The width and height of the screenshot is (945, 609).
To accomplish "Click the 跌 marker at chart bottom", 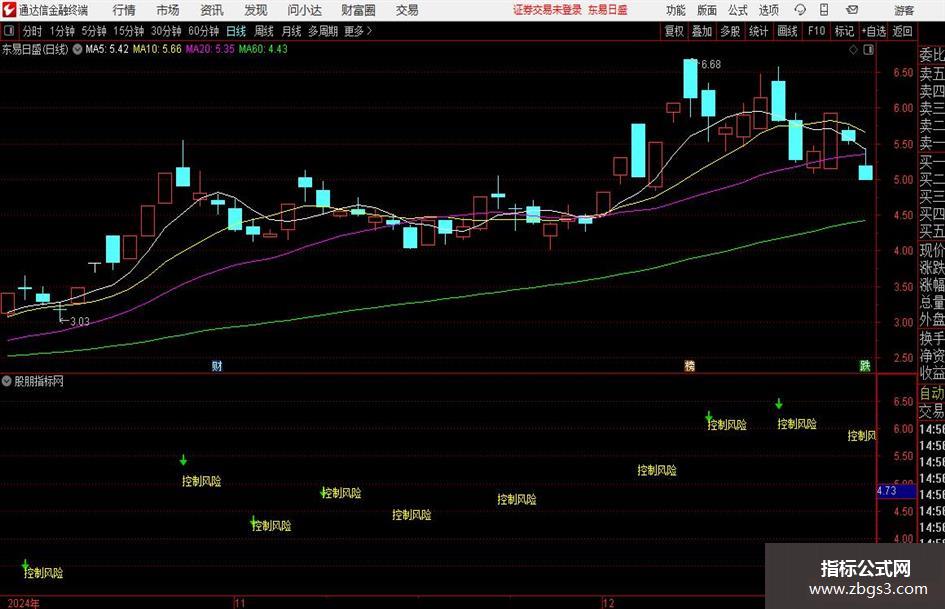I will click(865, 366).
